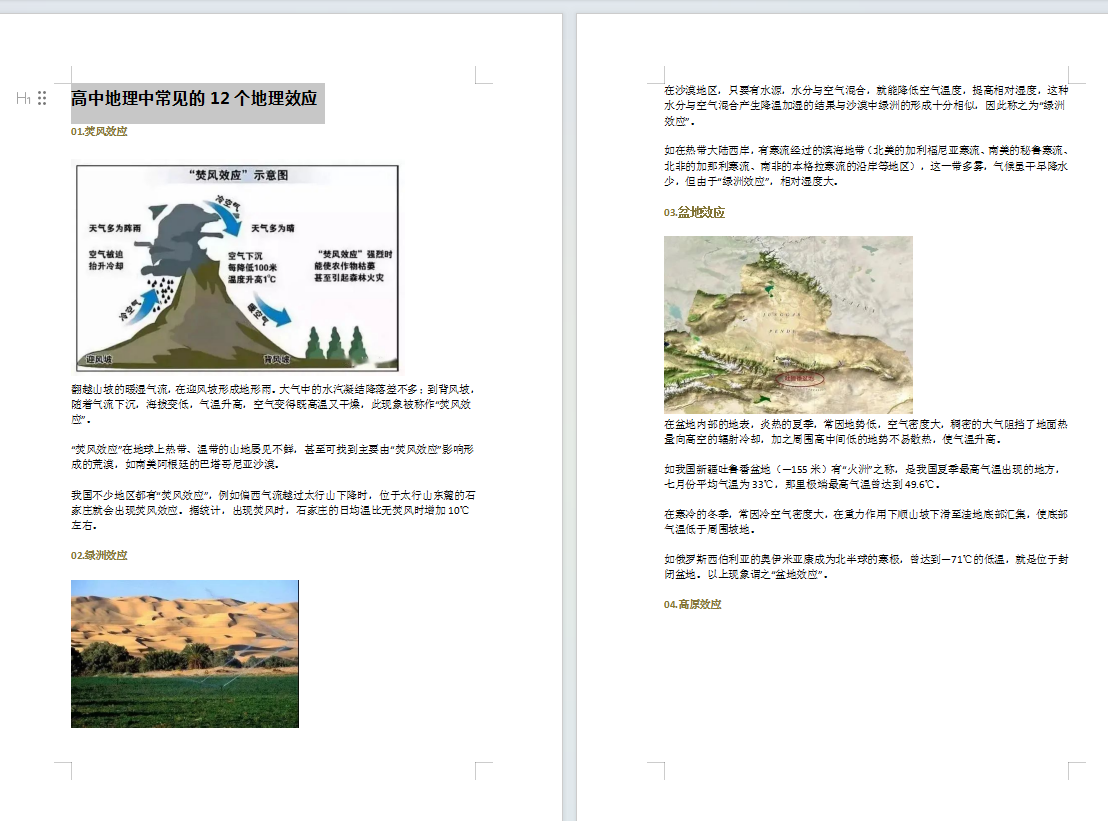Click the heading 02.绿洲效应
The width and height of the screenshot is (1108, 821).
99,555
